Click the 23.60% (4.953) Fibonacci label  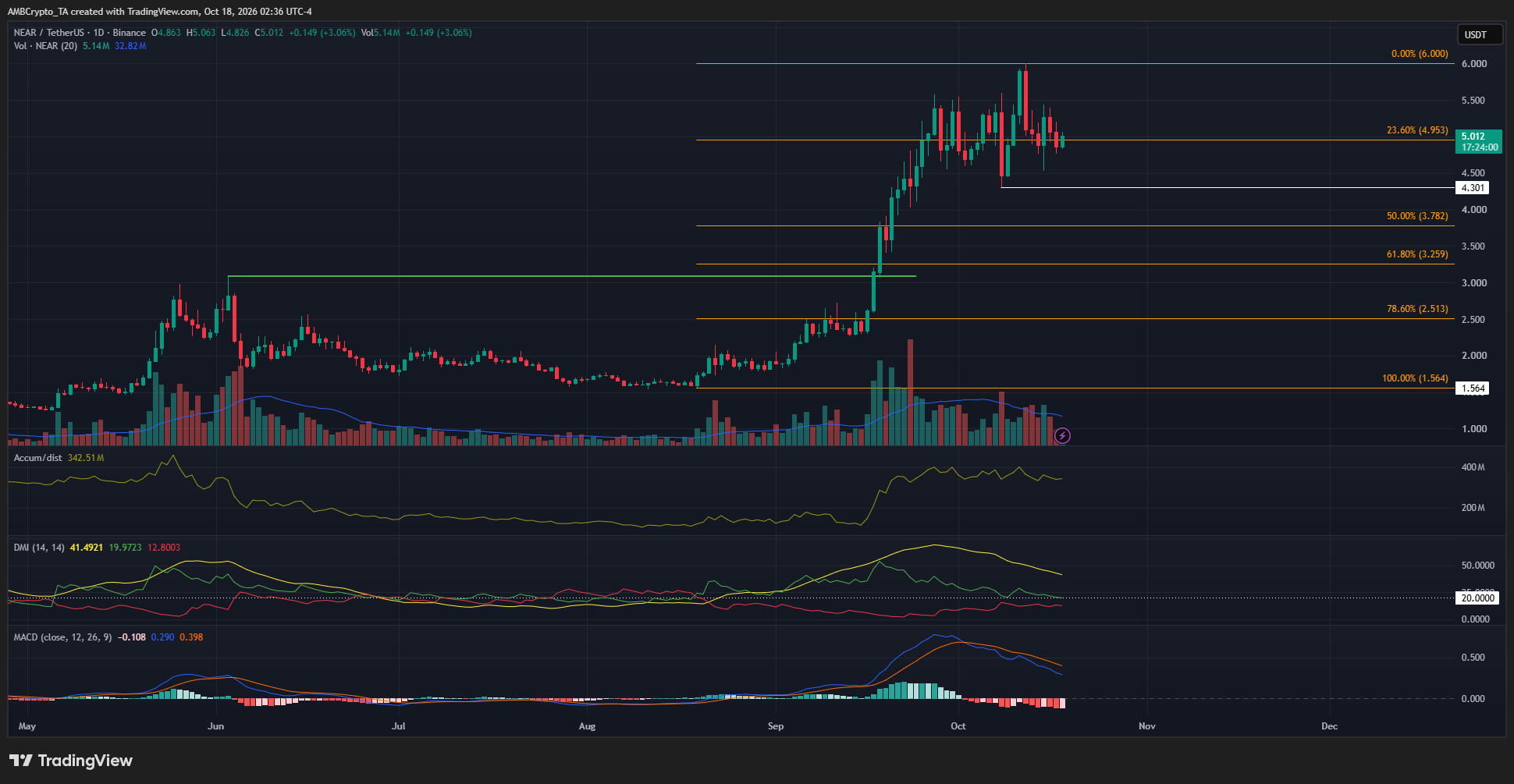pyautogui.click(x=1417, y=130)
